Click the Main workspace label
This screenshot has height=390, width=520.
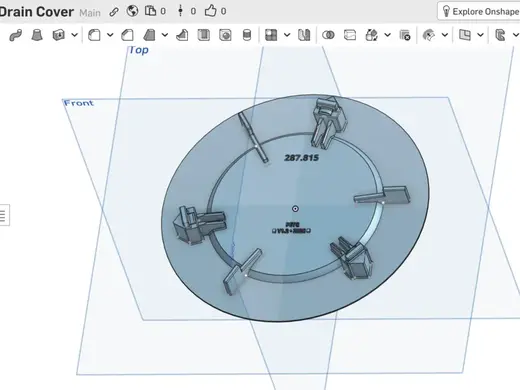click(90, 13)
